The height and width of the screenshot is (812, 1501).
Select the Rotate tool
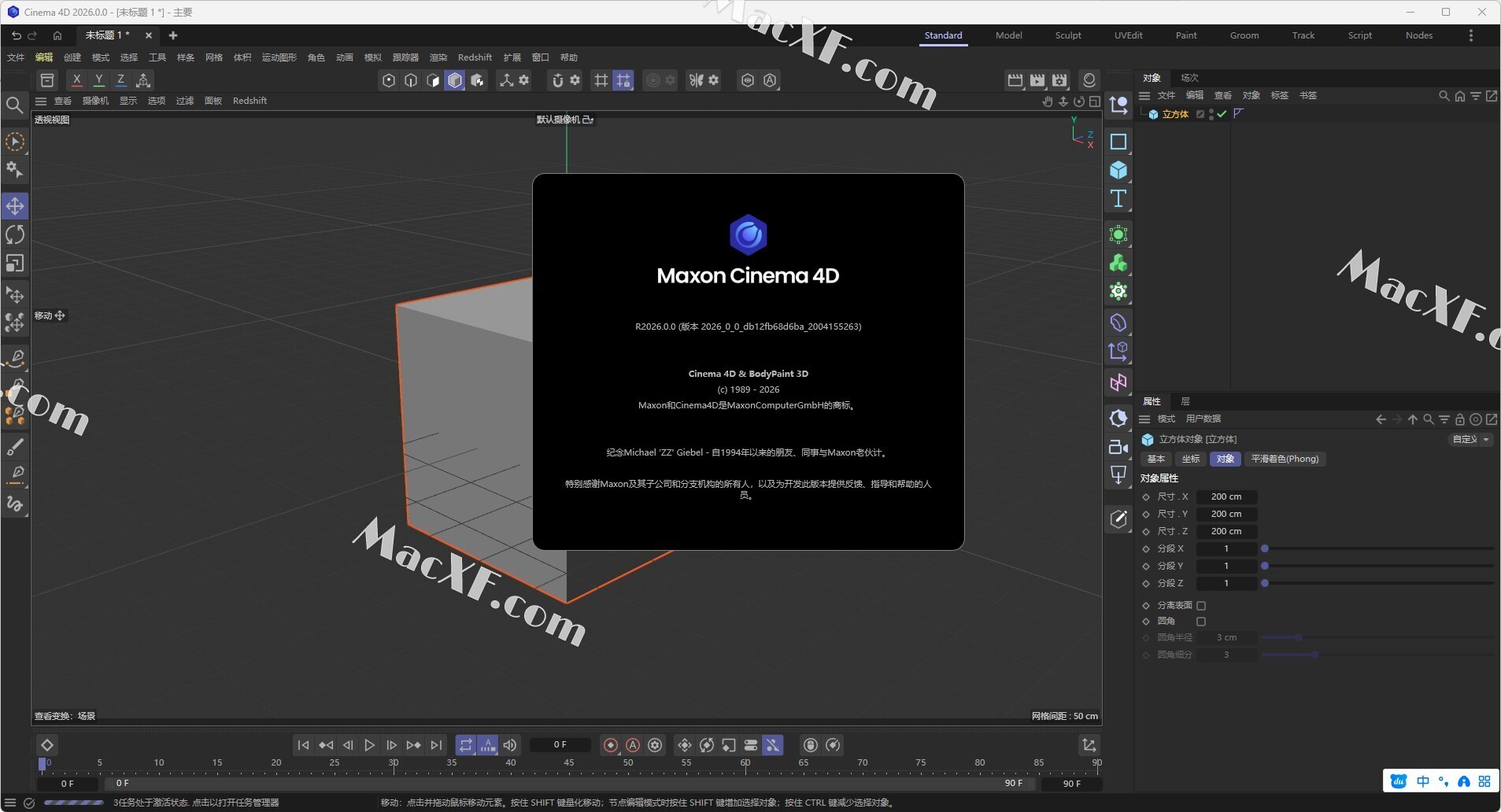coord(15,234)
